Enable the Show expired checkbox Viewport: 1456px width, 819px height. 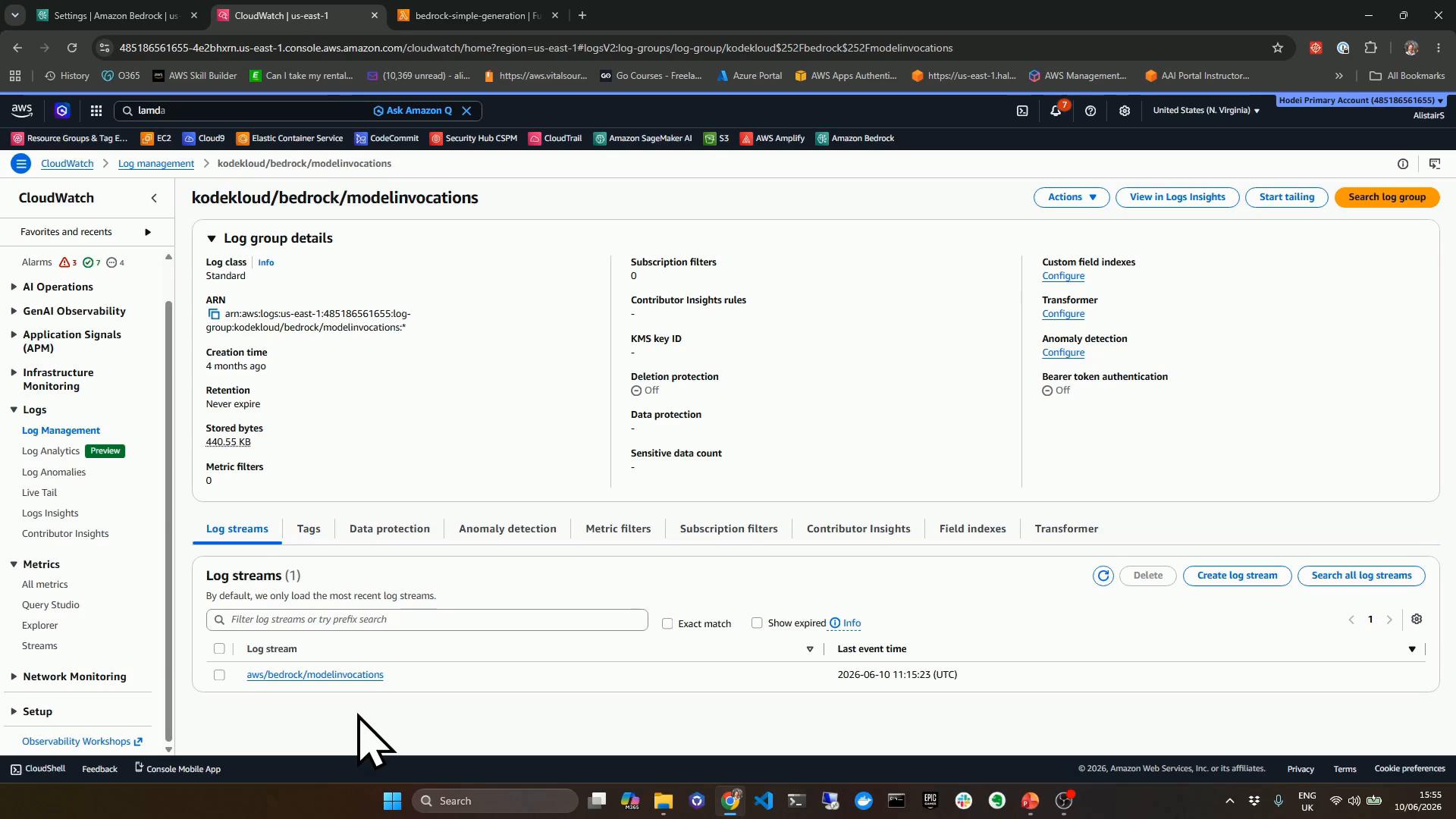[x=757, y=623]
